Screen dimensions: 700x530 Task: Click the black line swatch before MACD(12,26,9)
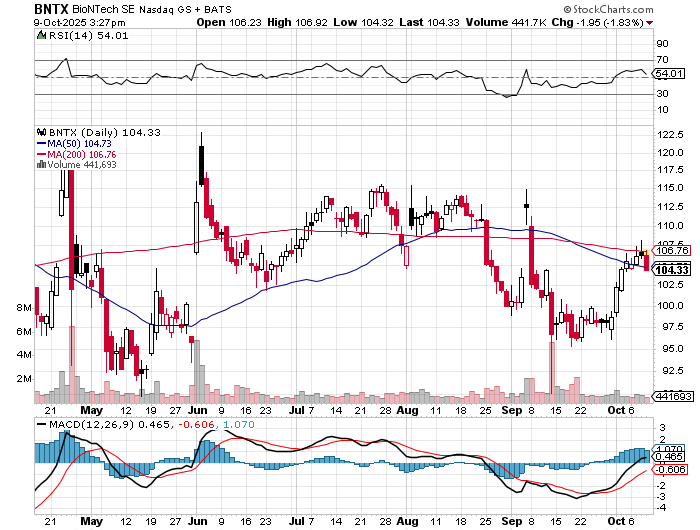(42, 424)
